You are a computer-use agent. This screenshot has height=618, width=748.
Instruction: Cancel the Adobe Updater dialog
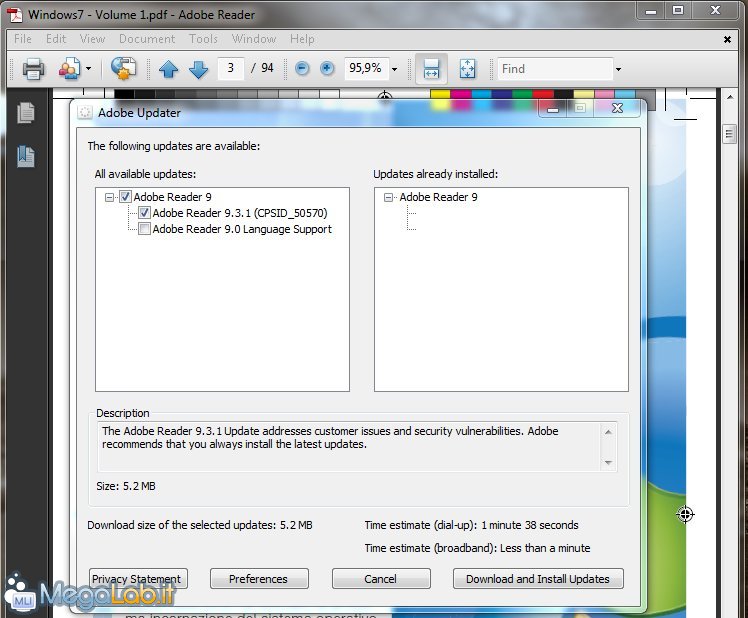click(x=381, y=578)
